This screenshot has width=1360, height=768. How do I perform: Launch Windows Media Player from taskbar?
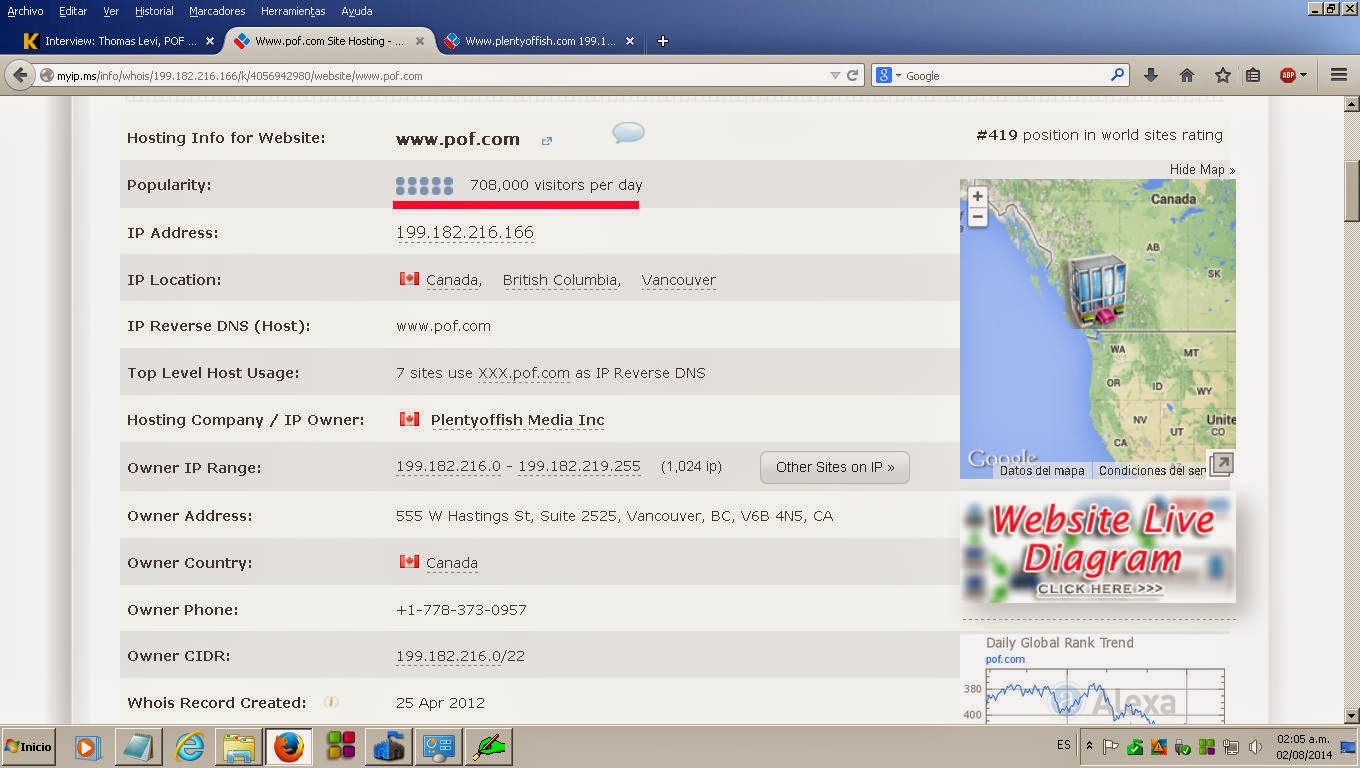tap(87, 747)
